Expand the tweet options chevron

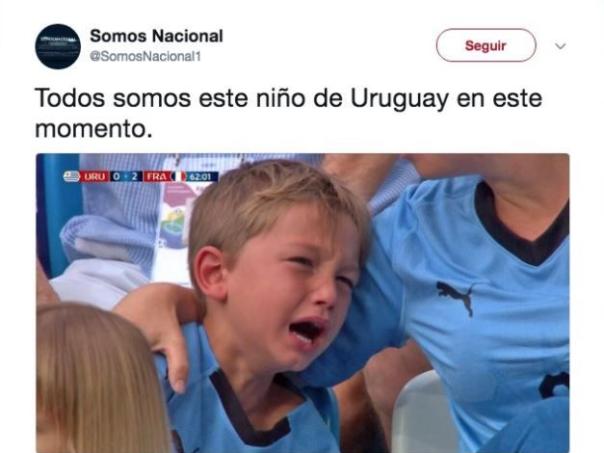tap(560, 46)
